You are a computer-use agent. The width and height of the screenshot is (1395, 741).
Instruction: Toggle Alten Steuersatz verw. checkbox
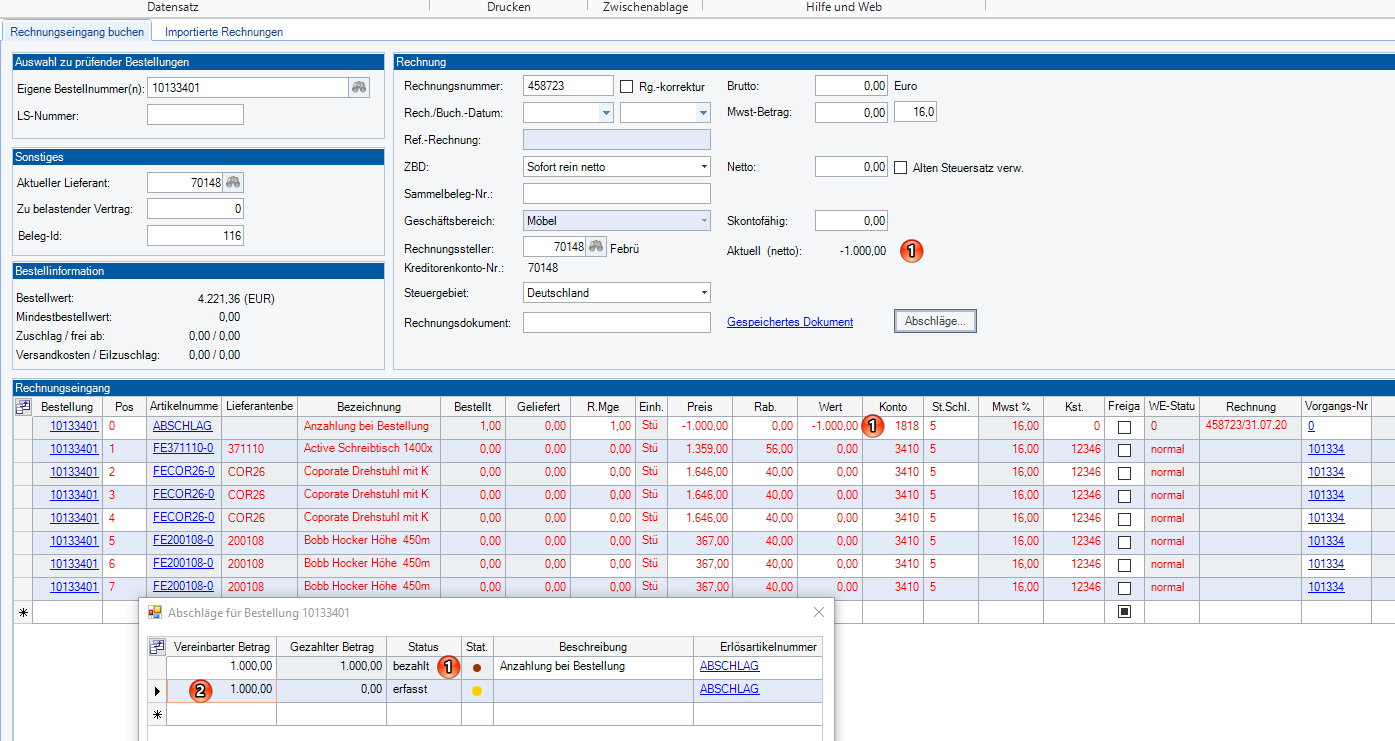point(900,168)
